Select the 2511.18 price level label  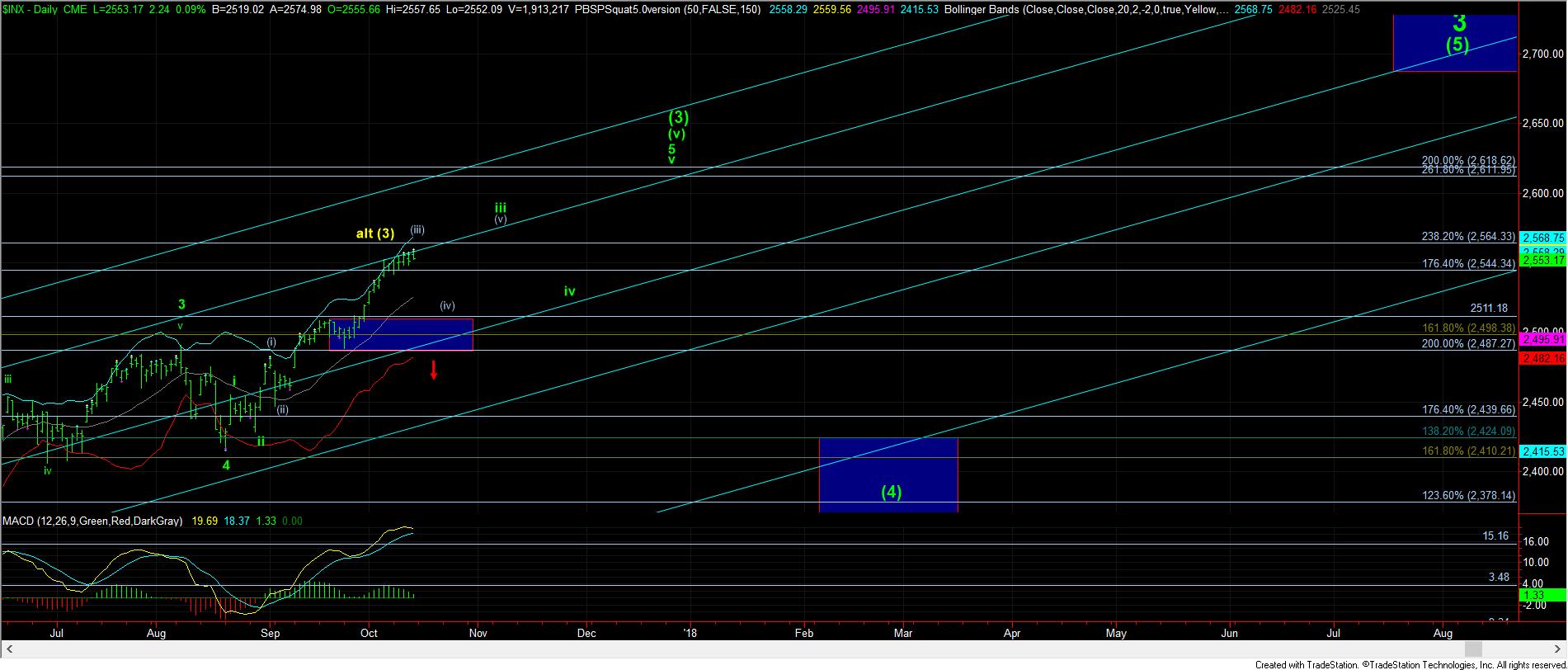click(x=1488, y=308)
